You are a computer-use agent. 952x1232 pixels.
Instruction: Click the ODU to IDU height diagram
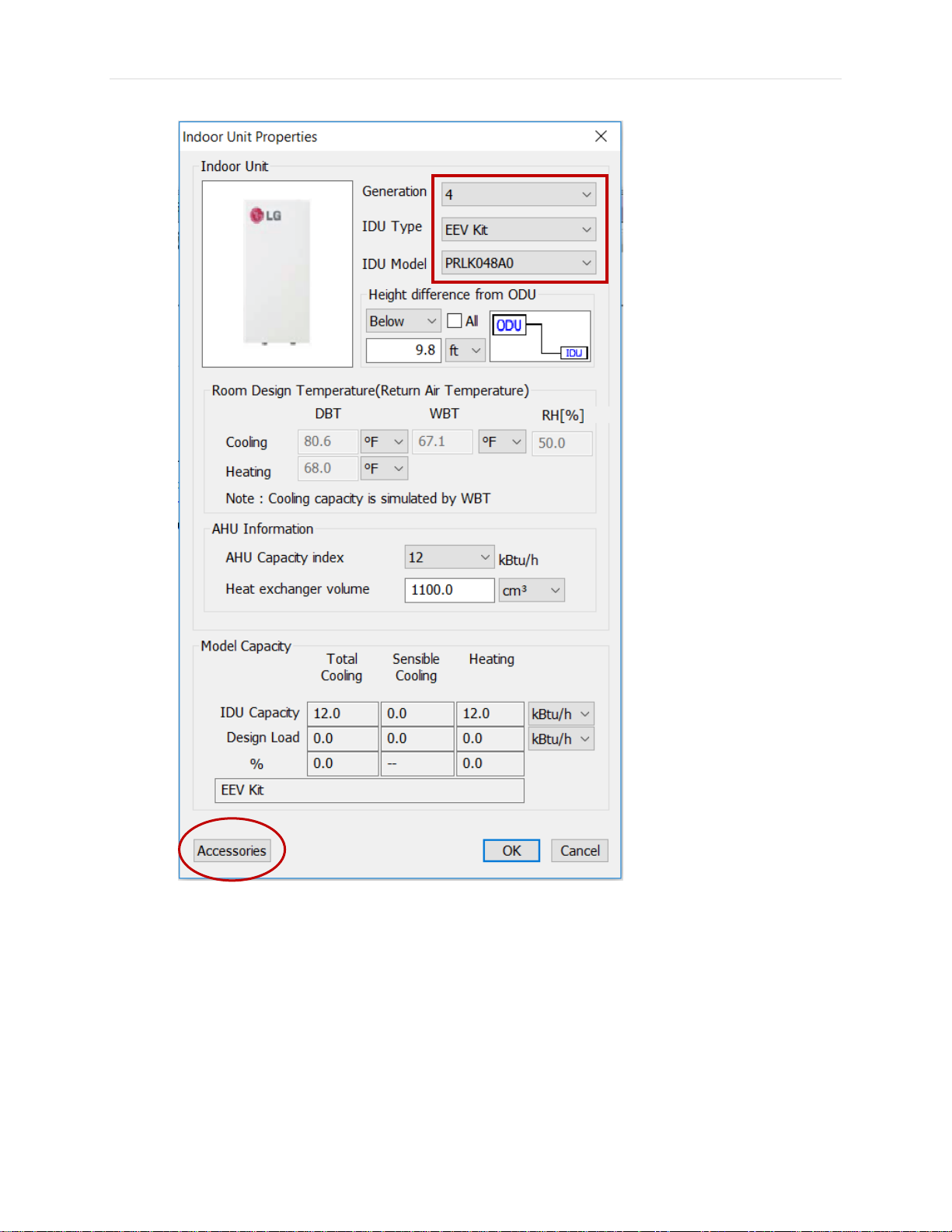click(x=540, y=336)
